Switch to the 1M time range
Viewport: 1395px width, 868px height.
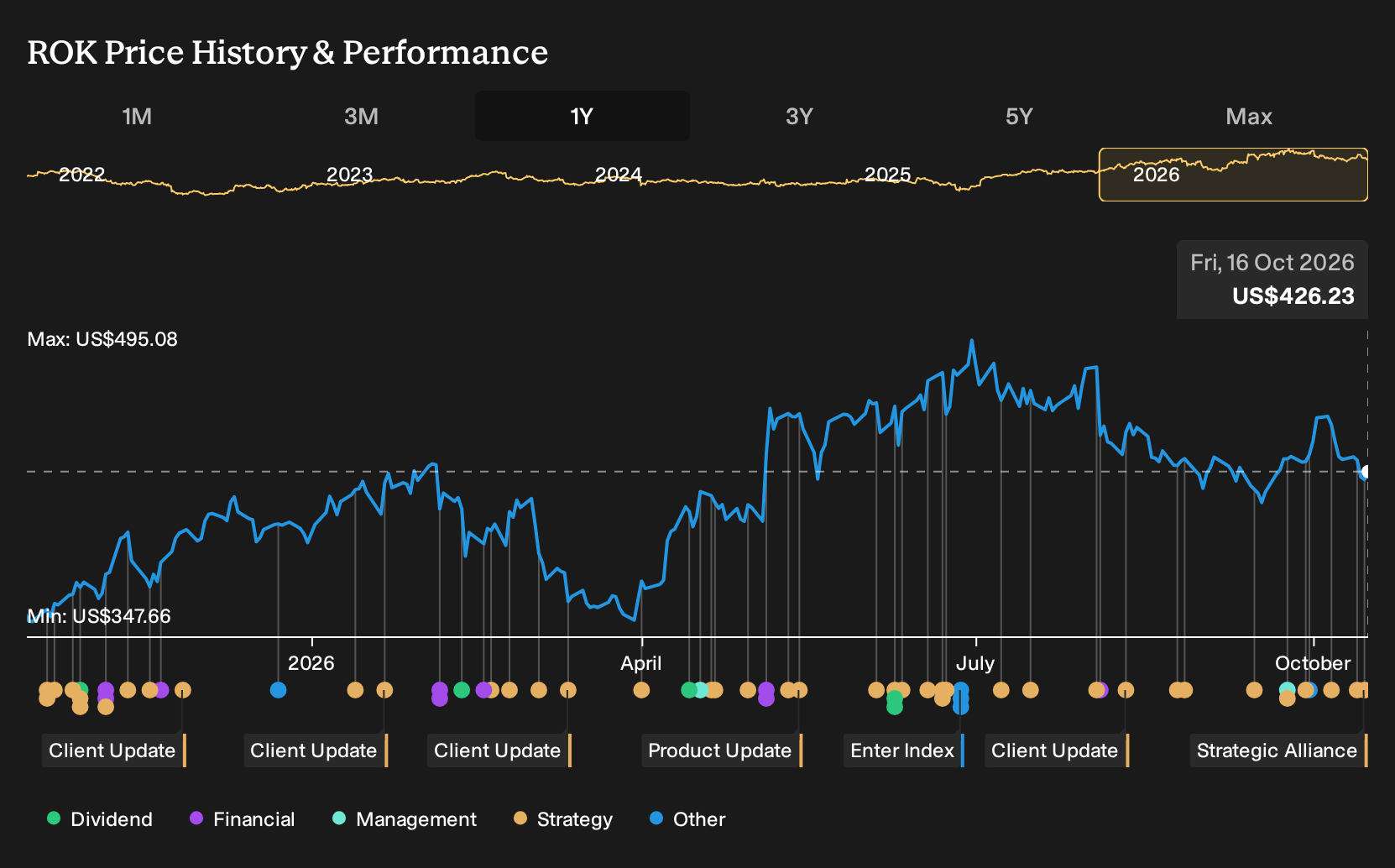pos(137,116)
